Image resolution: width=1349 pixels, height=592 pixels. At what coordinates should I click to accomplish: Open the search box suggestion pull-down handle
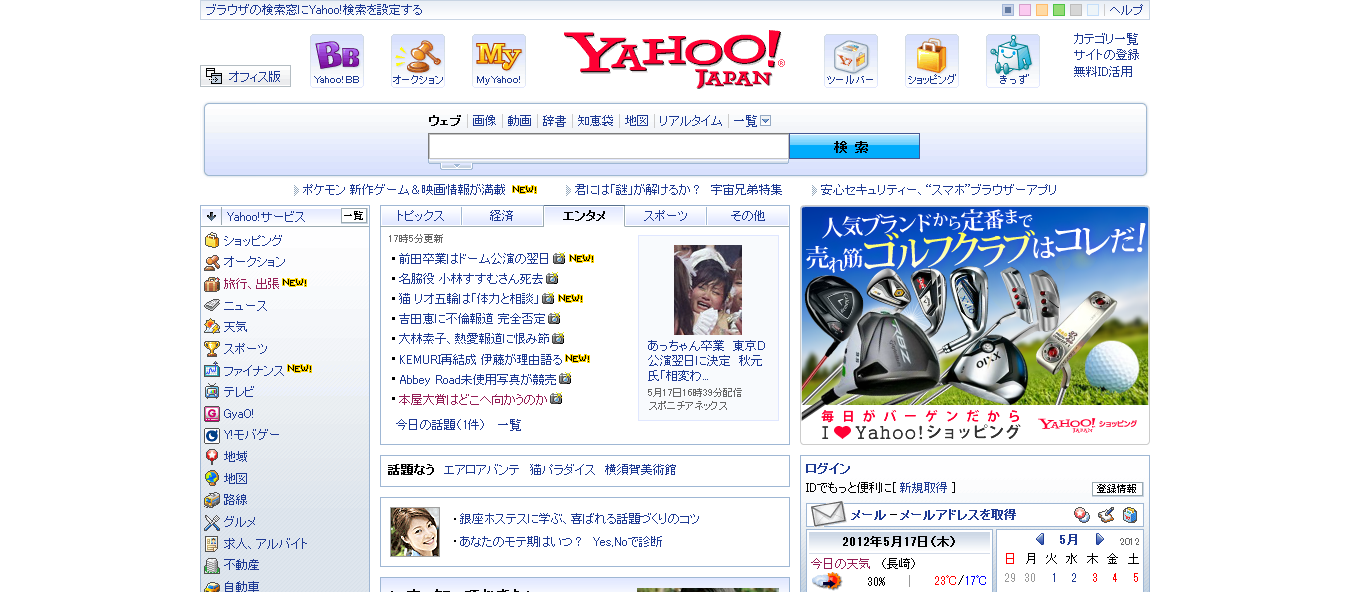(x=456, y=165)
